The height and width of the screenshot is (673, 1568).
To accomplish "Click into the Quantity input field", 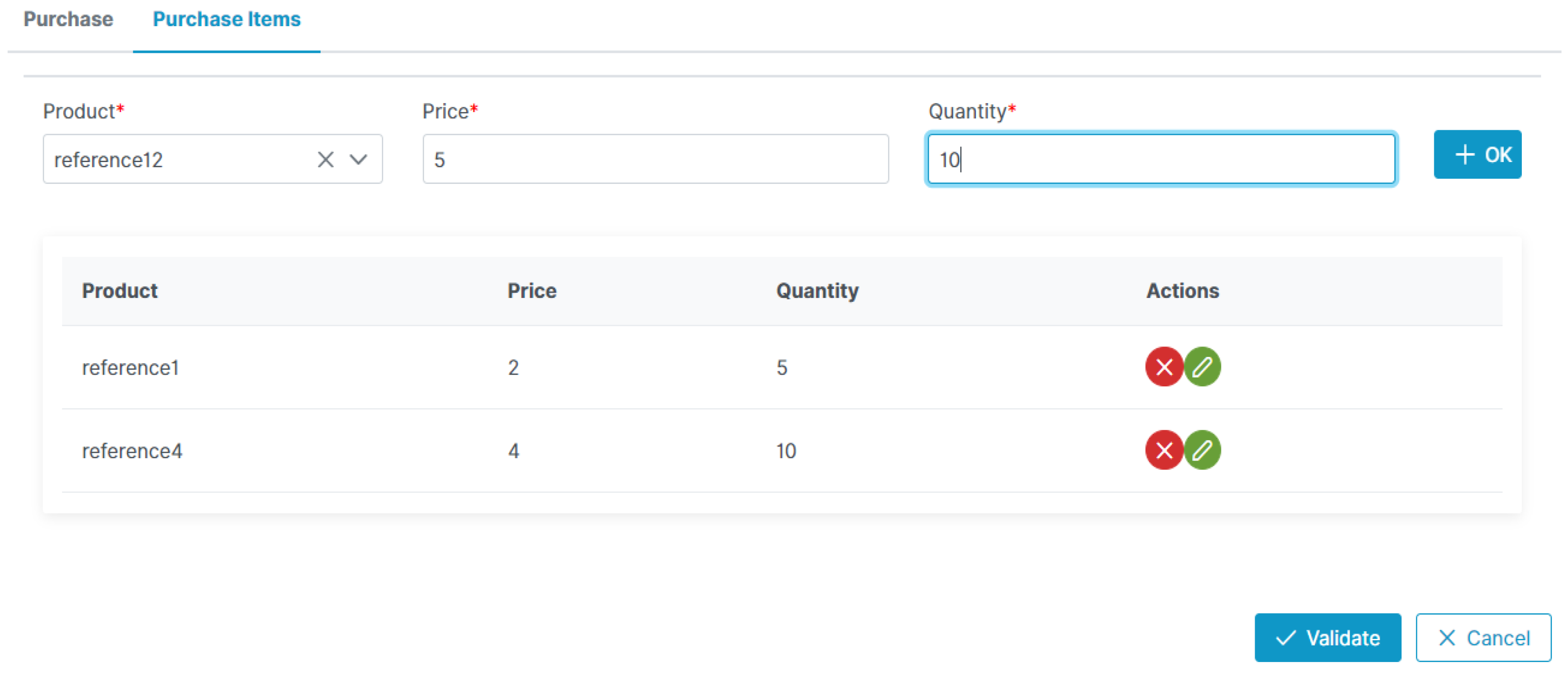I will pyautogui.click(x=1160, y=159).
